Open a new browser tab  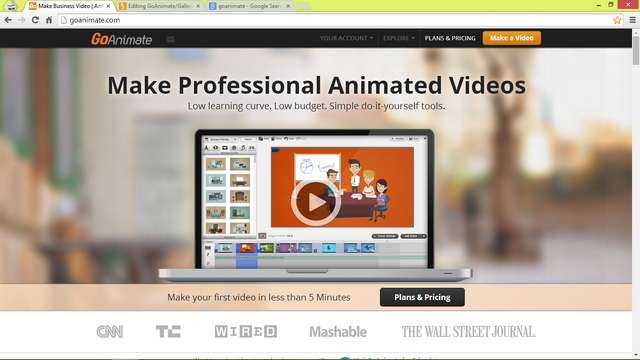click(303, 6)
